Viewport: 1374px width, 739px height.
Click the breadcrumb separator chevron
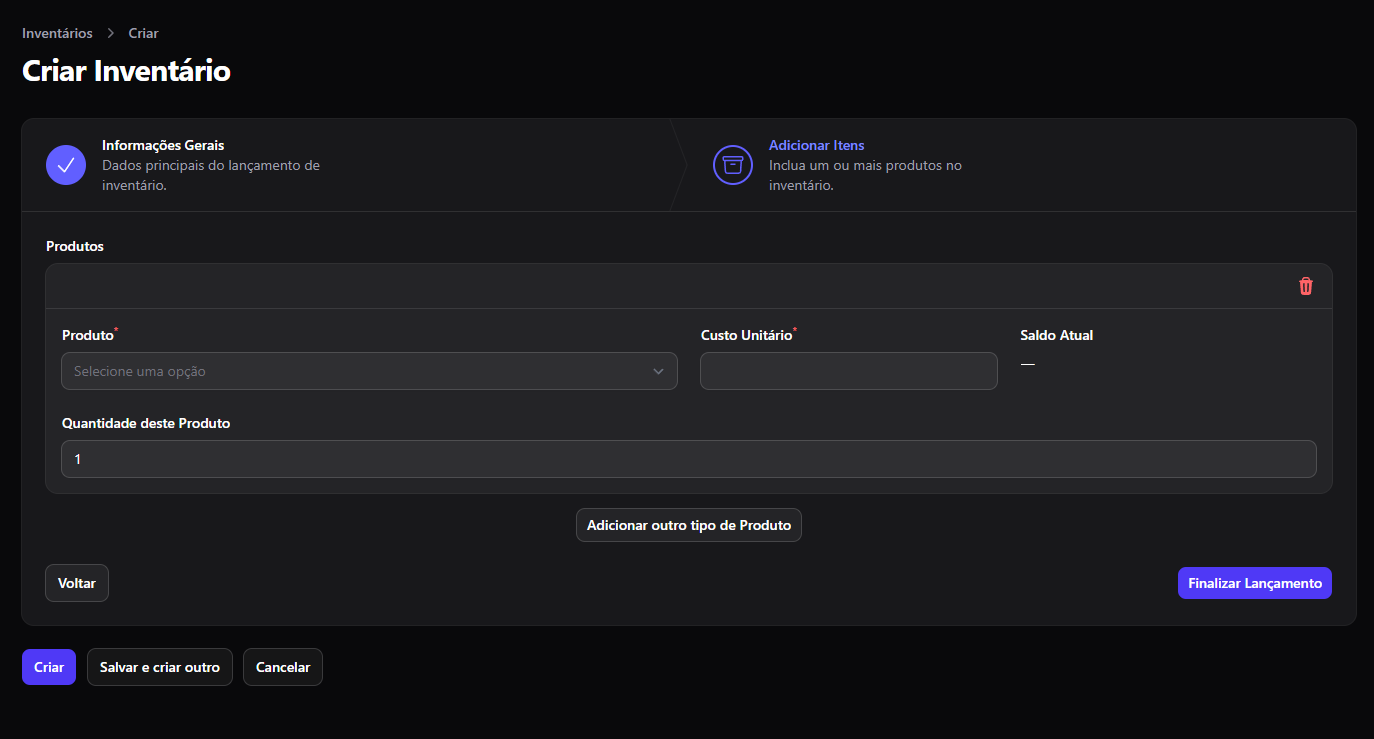111,33
